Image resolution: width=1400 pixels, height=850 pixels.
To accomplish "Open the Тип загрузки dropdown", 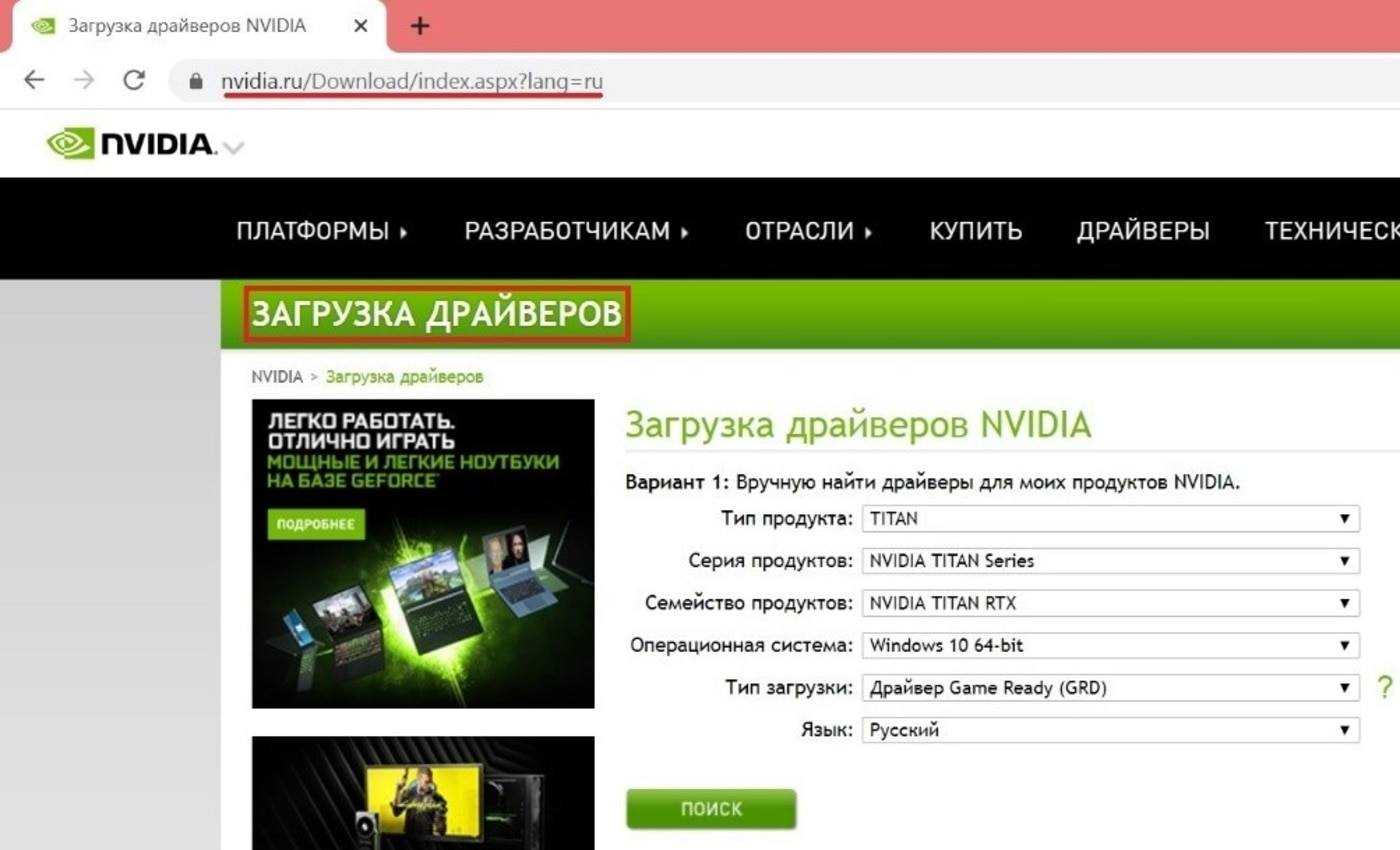I will click(1110, 687).
